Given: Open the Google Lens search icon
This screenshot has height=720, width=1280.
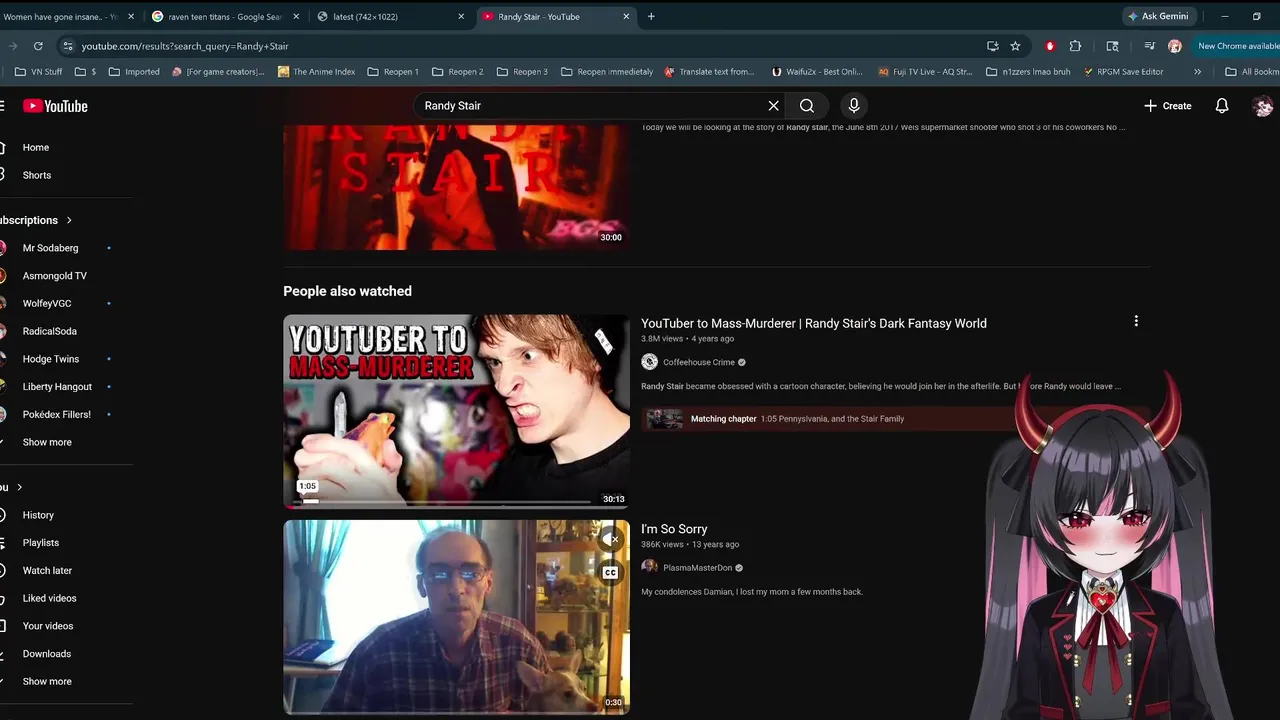Looking at the screenshot, I should click(x=1112, y=46).
